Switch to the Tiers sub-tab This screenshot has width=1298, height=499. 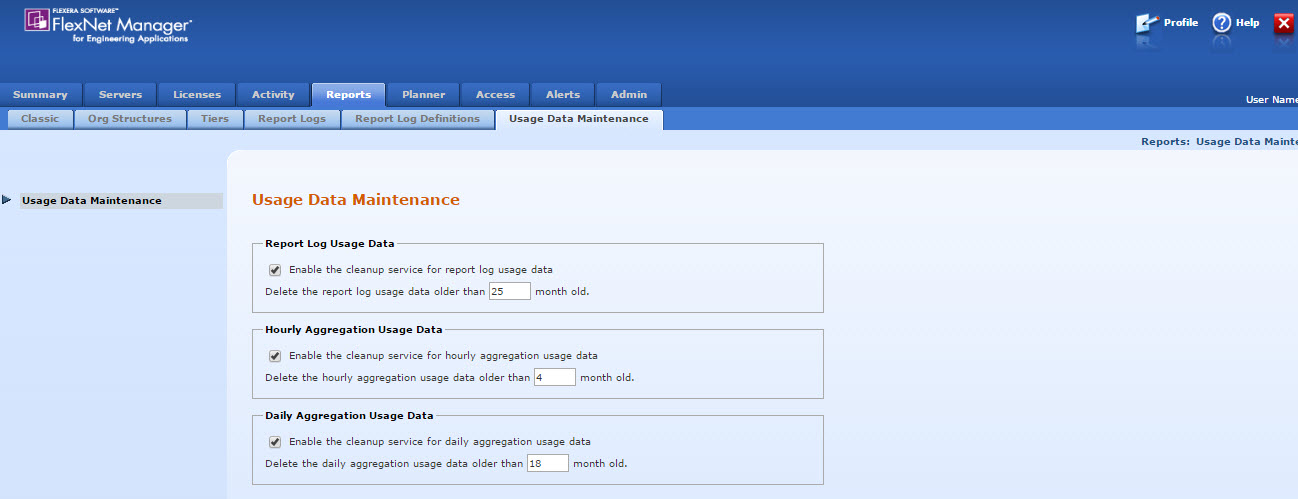coord(214,119)
